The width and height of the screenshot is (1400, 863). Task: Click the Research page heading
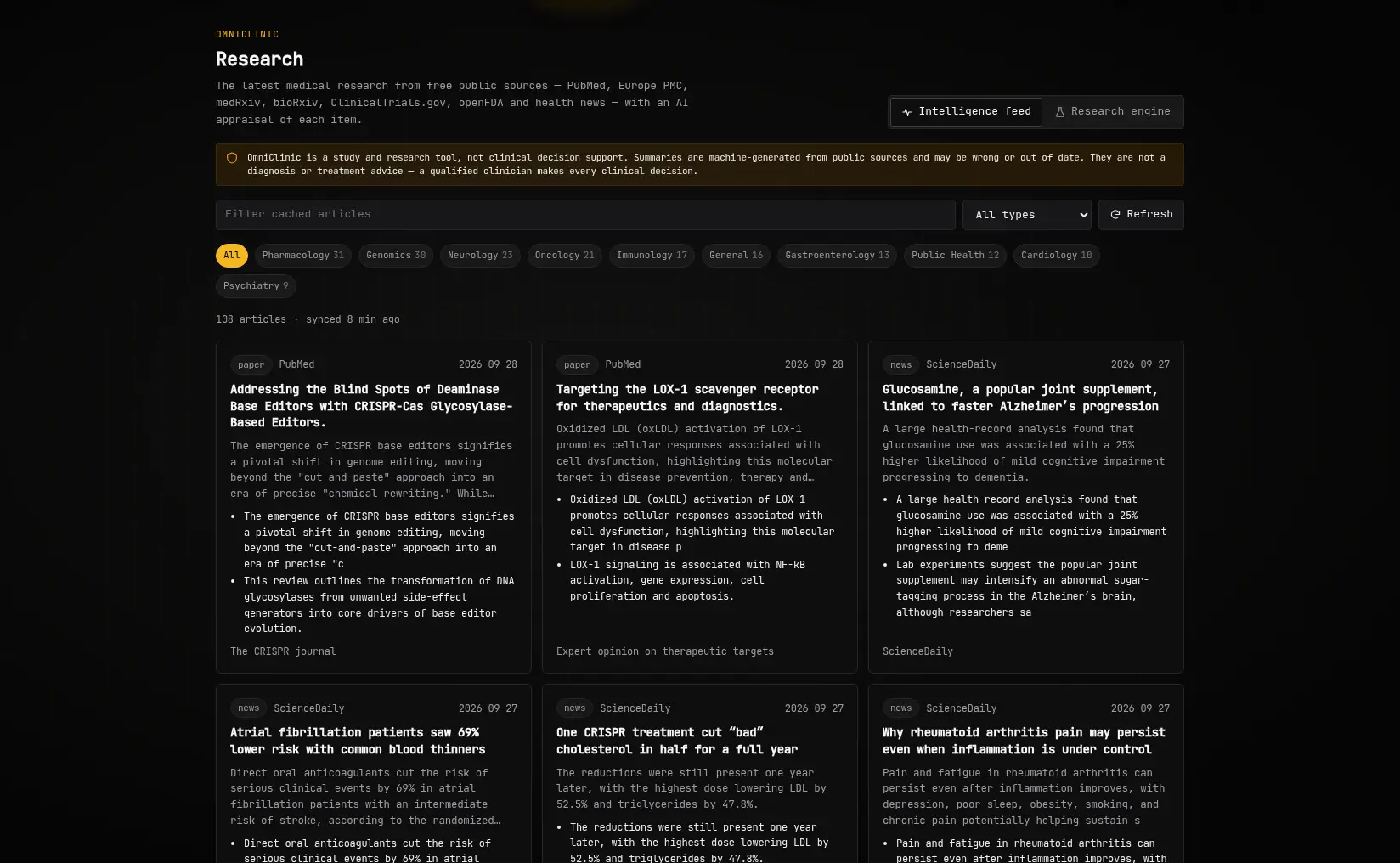[259, 59]
